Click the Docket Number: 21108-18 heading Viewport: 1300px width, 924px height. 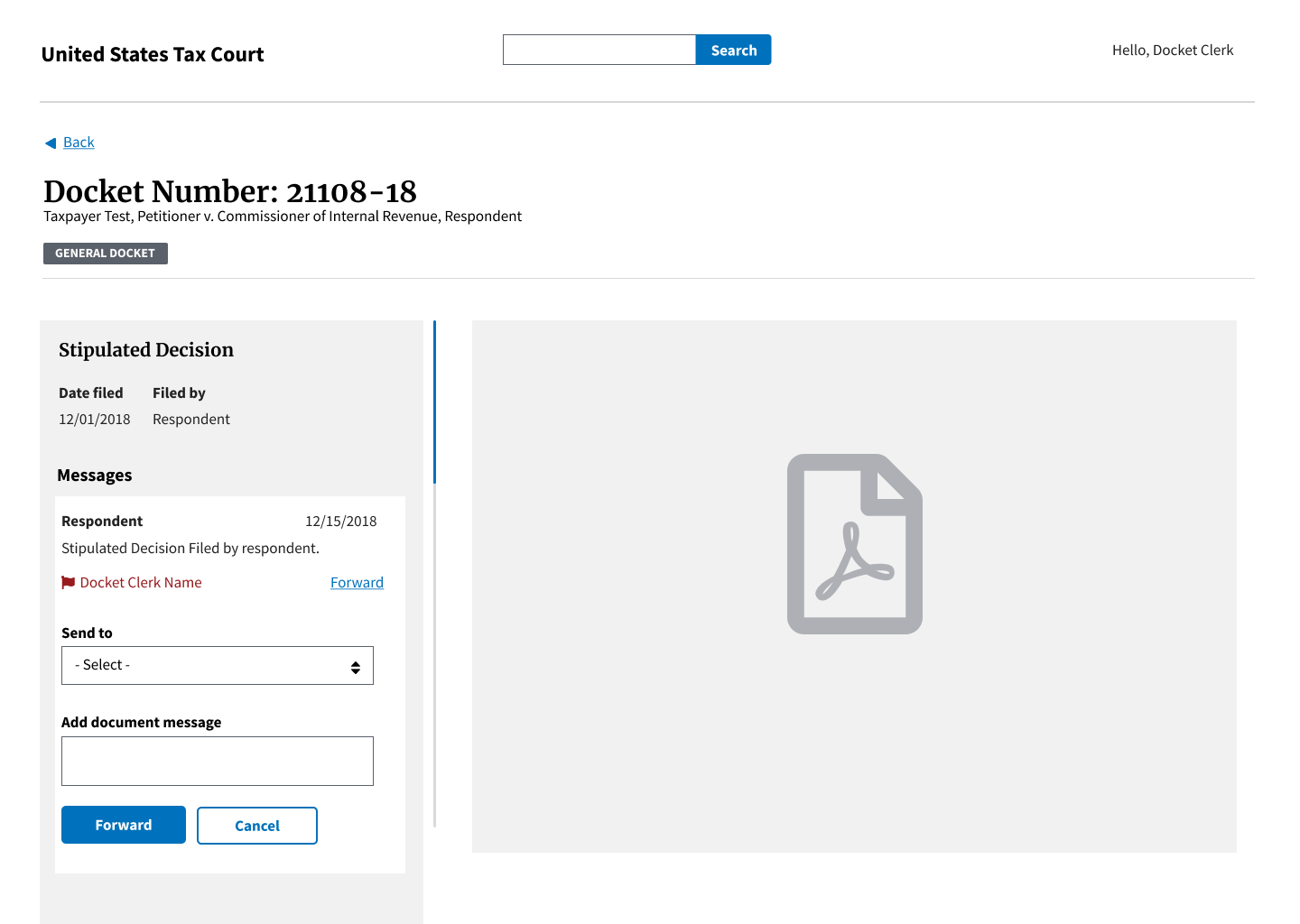point(230,191)
